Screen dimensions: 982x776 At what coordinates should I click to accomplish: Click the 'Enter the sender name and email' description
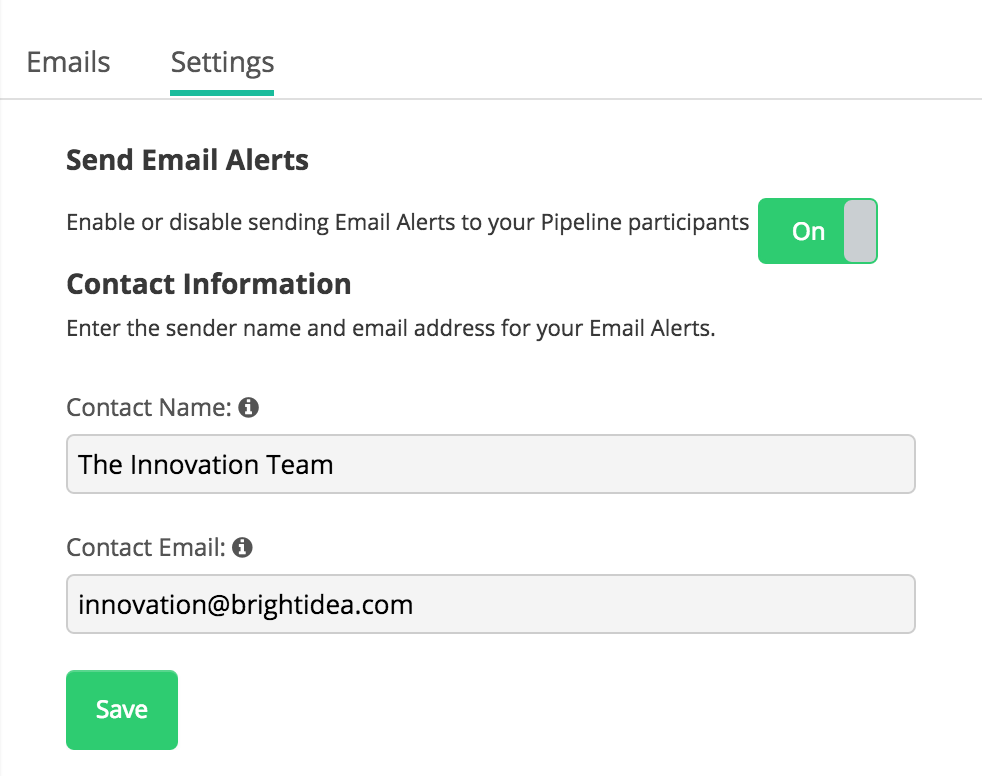(x=391, y=329)
